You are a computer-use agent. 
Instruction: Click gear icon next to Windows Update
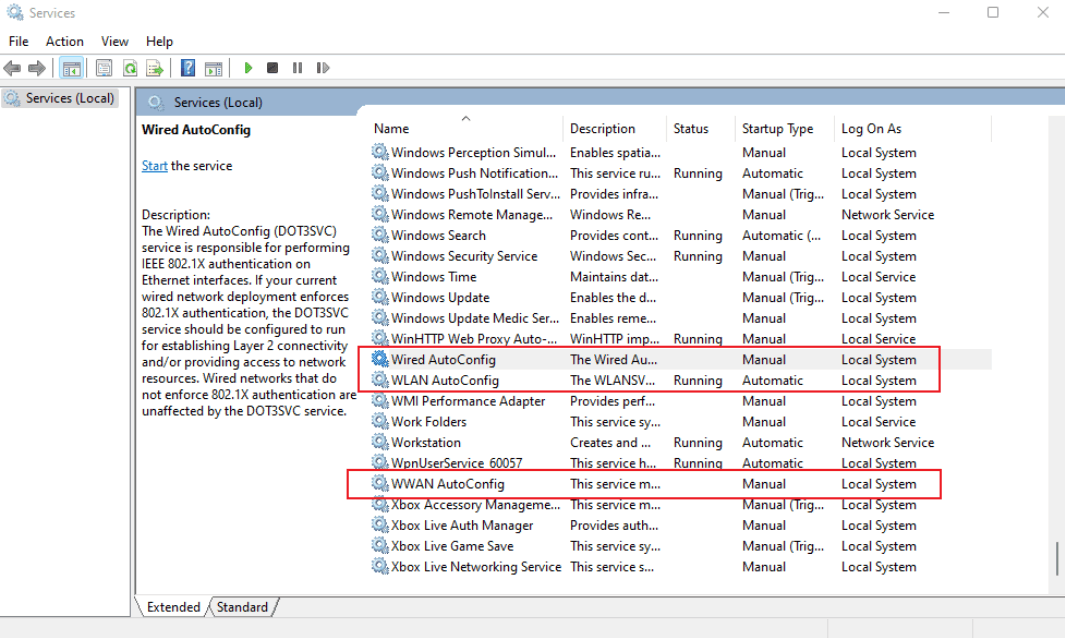point(380,298)
